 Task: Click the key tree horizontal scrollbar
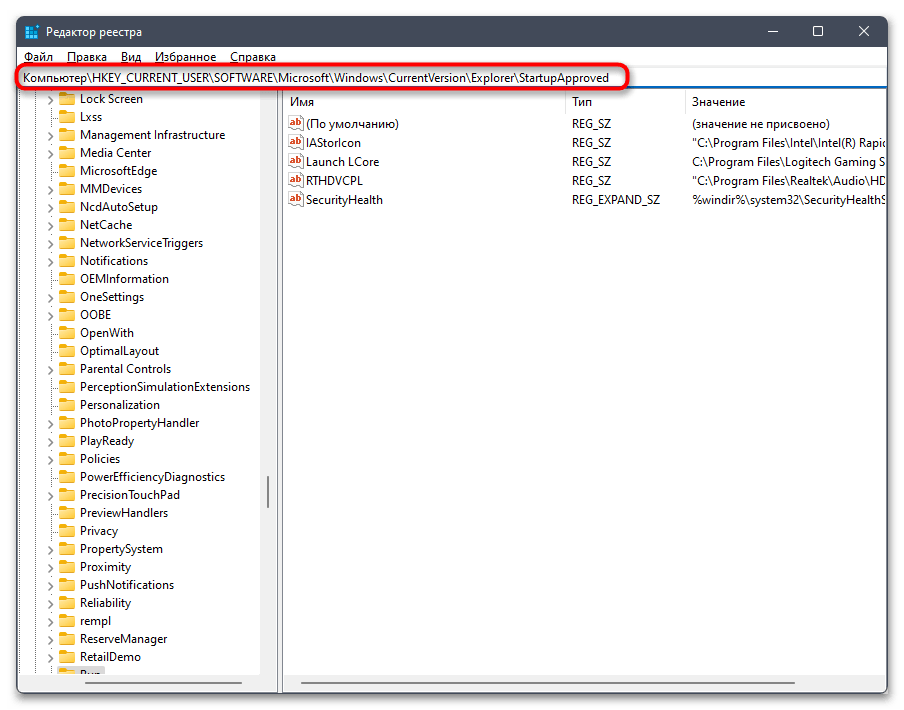coord(163,683)
